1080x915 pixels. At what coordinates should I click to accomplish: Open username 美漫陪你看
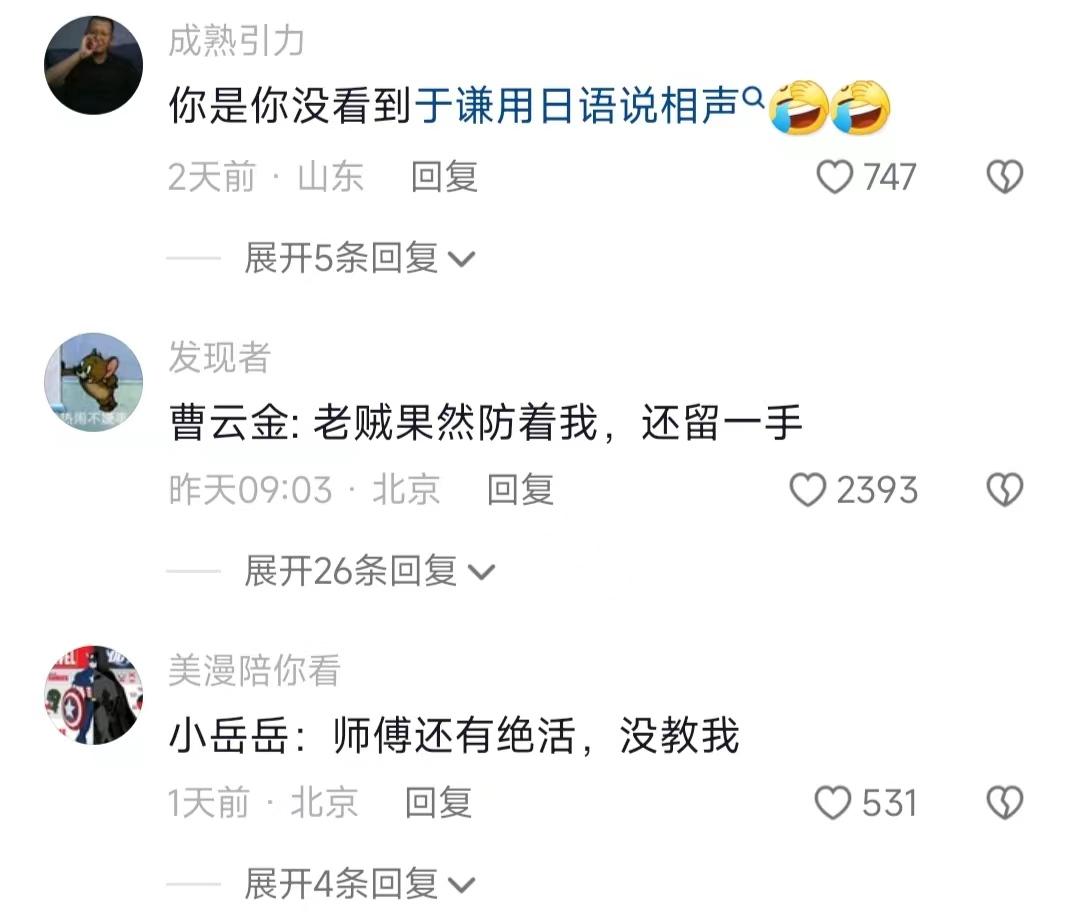[x=254, y=670]
